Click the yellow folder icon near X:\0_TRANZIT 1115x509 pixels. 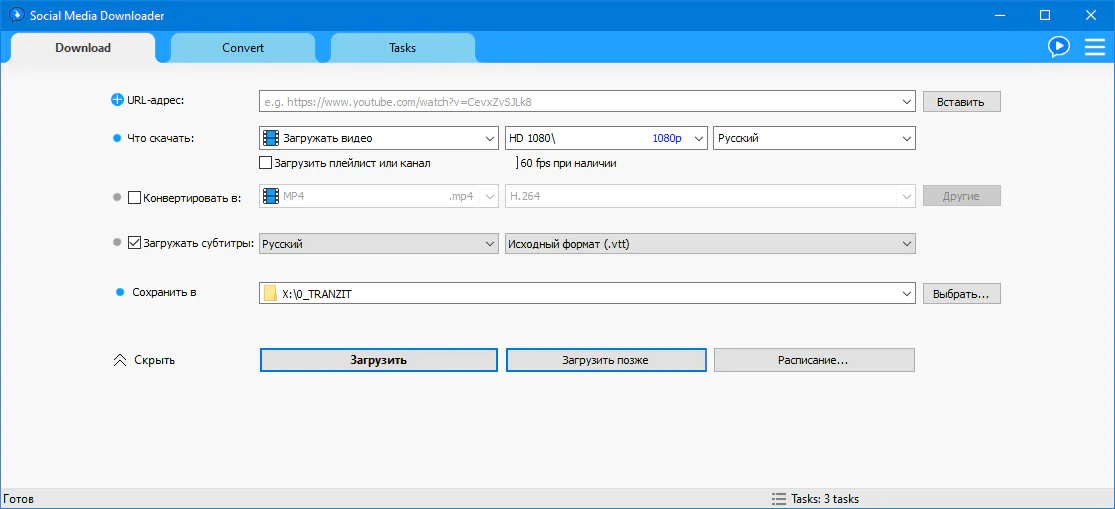(x=270, y=293)
